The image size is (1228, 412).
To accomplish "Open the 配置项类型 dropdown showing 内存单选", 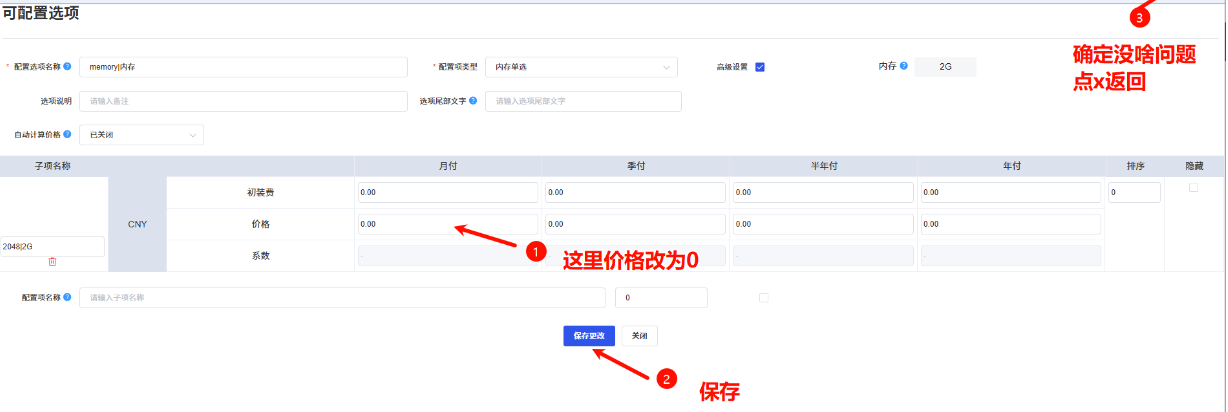I will pyautogui.click(x=581, y=67).
